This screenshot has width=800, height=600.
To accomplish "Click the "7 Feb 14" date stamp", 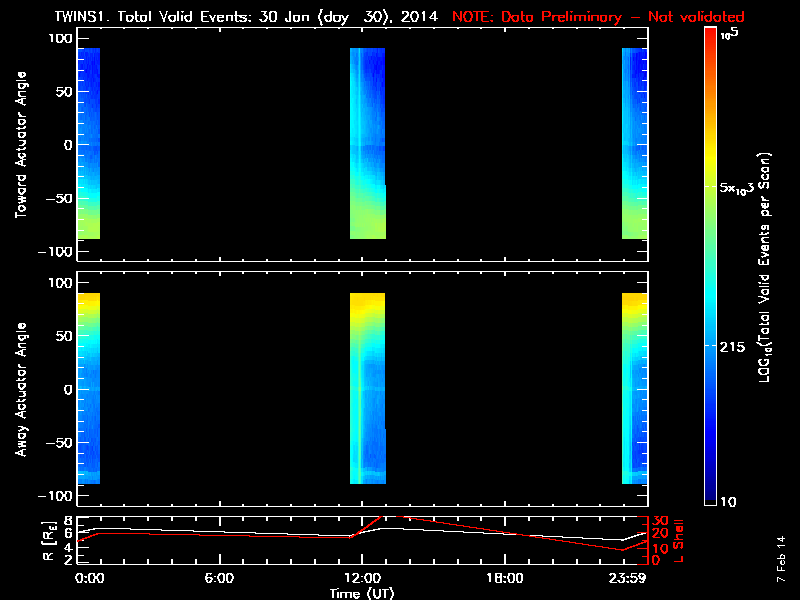I will (x=780, y=565).
